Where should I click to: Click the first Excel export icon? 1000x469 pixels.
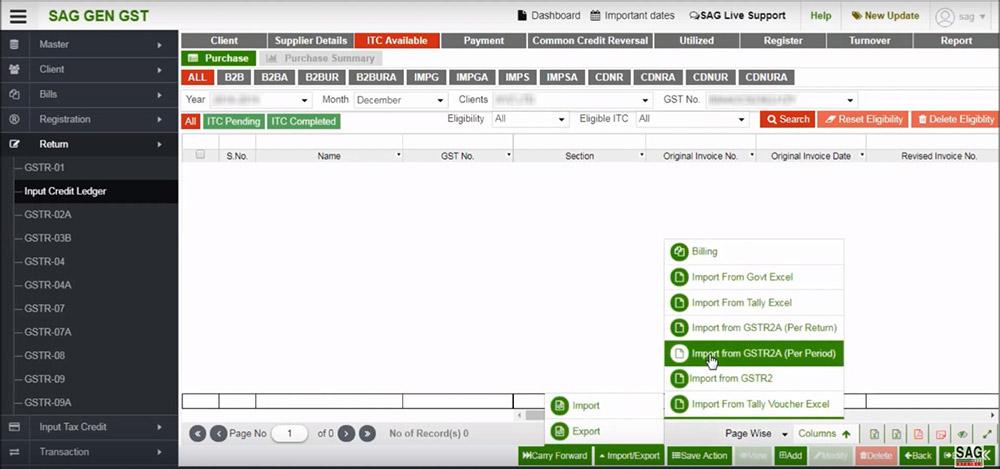(874, 434)
